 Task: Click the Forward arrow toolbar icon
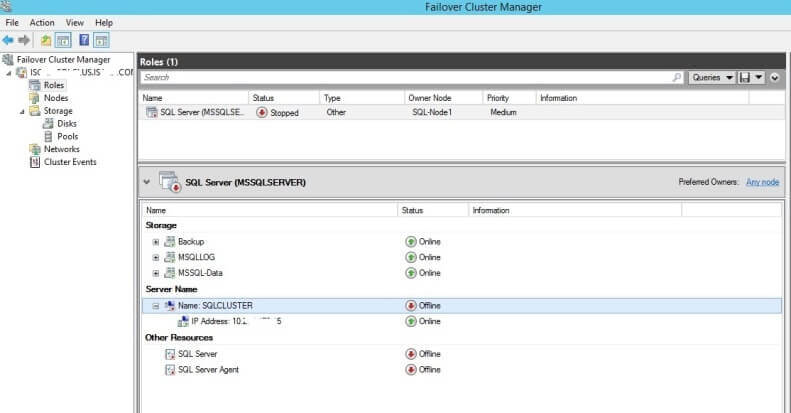click(x=23, y=40)
